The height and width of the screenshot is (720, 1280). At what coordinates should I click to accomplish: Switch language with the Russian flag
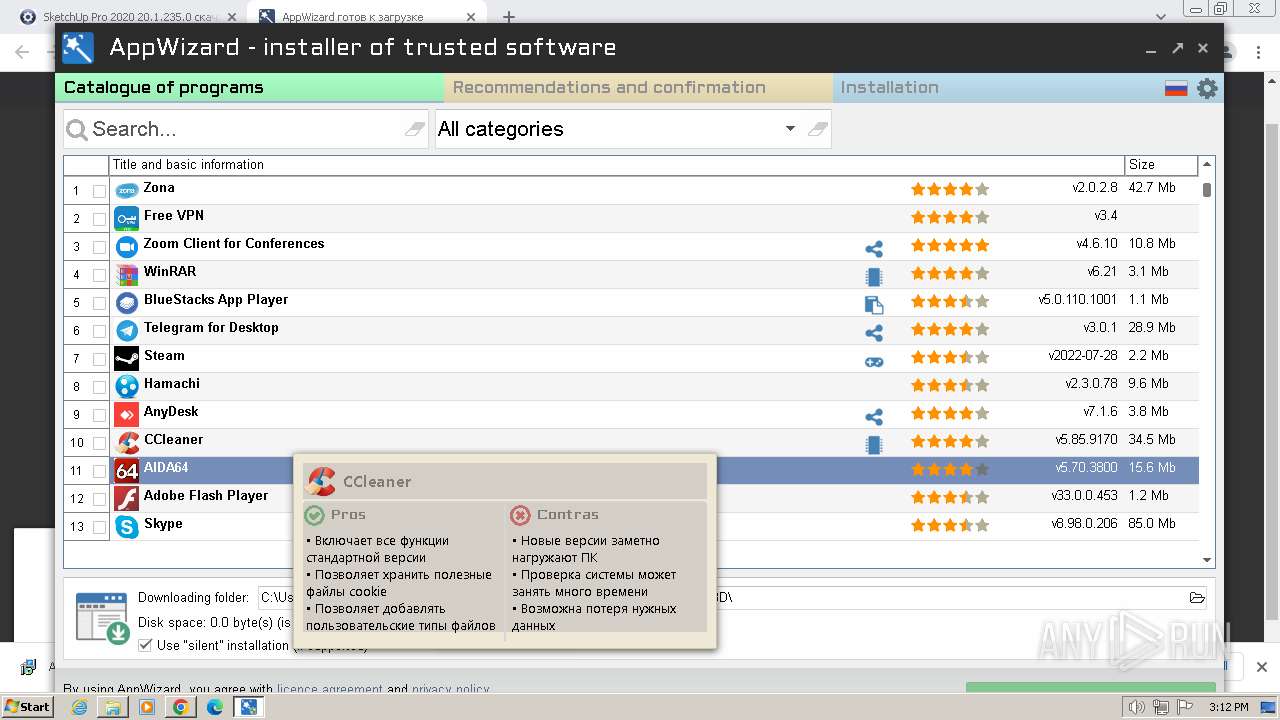click(1176, 88)
